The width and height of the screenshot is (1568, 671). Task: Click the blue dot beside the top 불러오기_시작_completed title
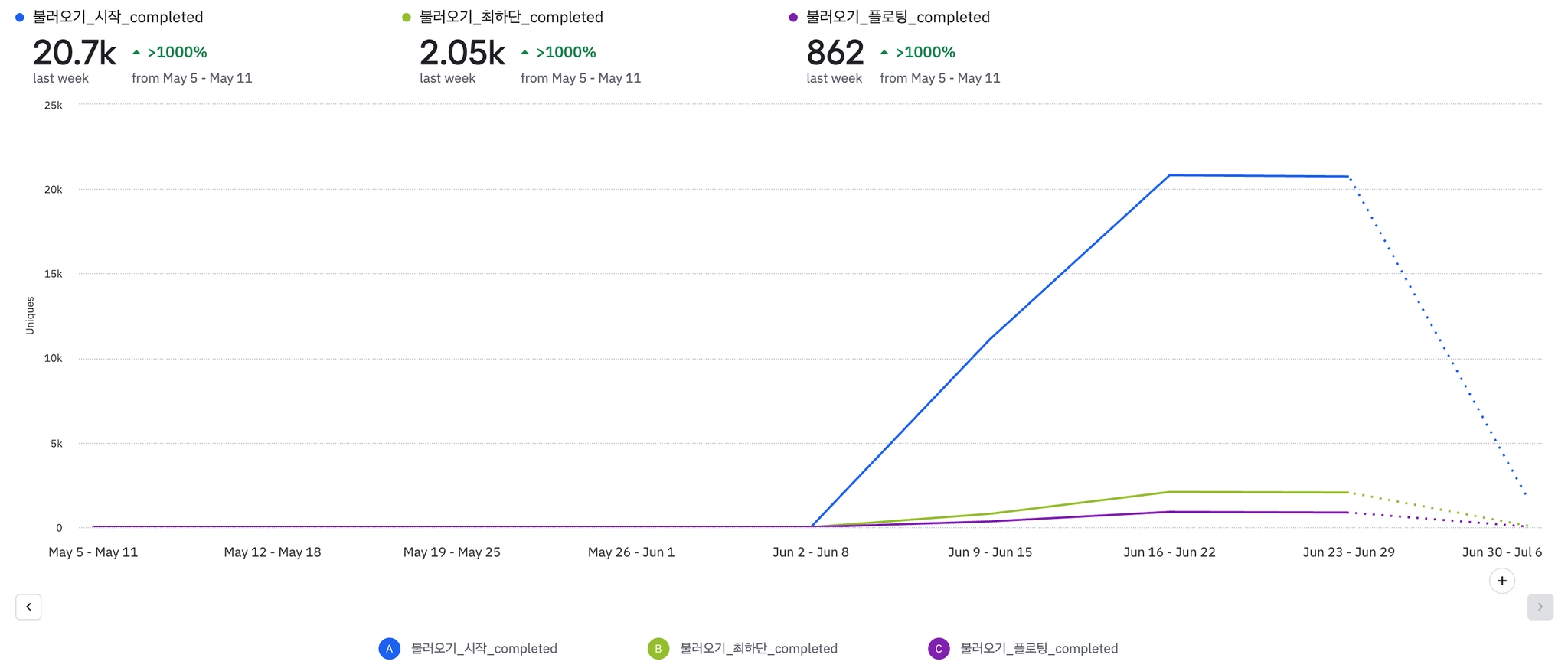tap(20, 18)
